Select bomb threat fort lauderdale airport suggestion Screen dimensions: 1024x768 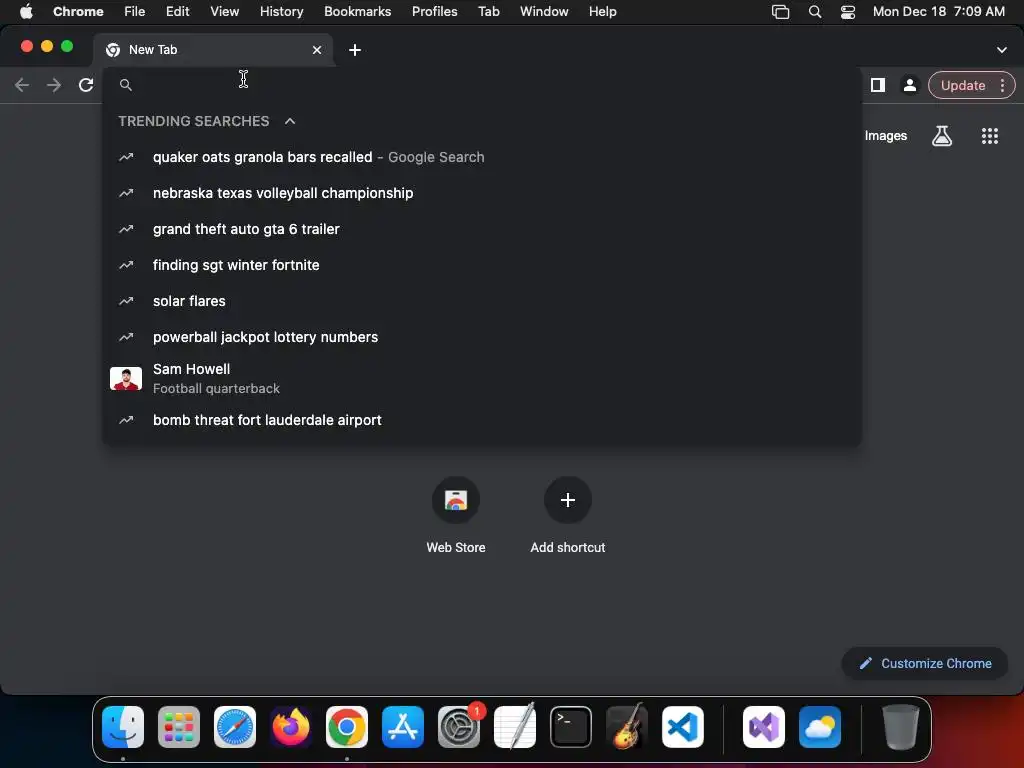[x=482, y=420]
